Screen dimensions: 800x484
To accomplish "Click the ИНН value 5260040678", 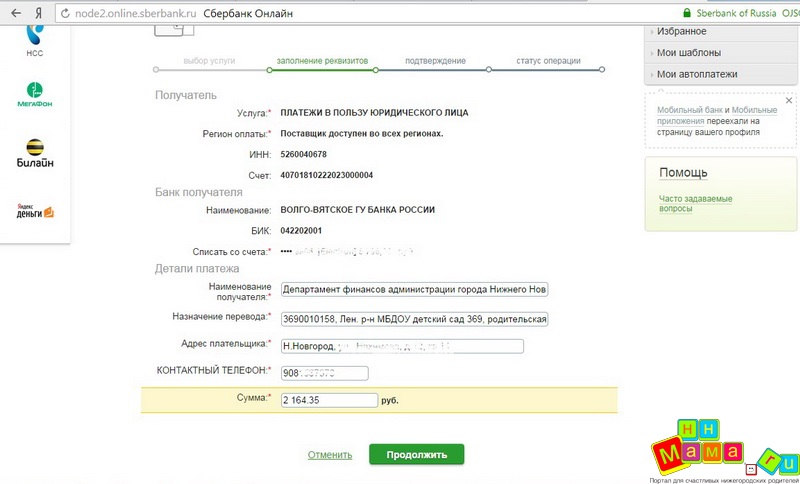I will tap(304, 154).
